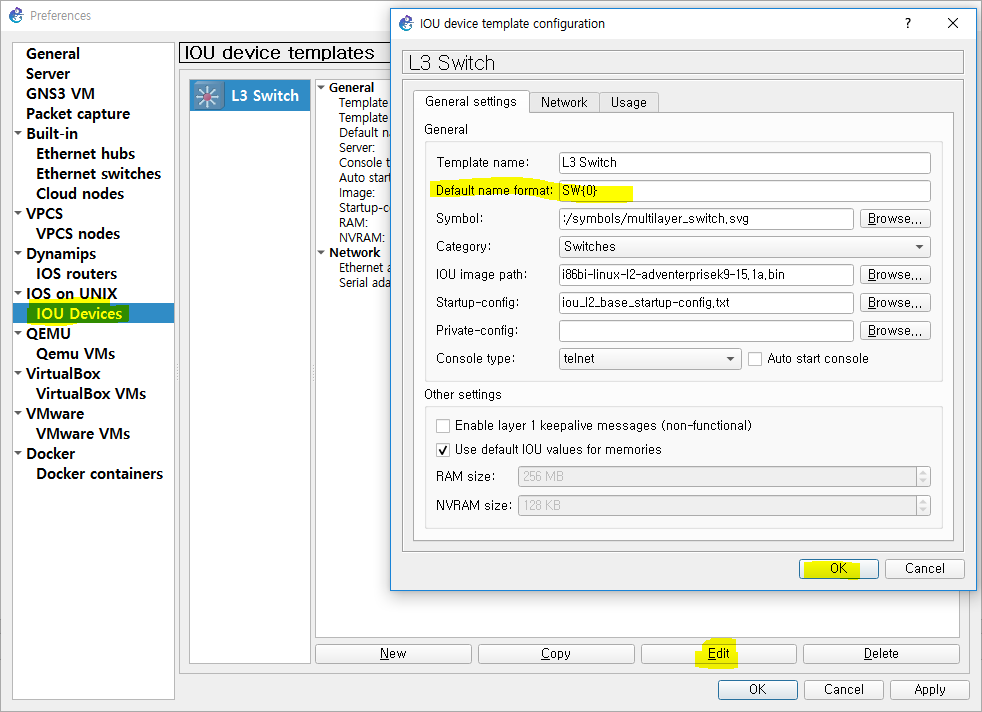Toggle Auto start console checkbox

click(755, 359)
